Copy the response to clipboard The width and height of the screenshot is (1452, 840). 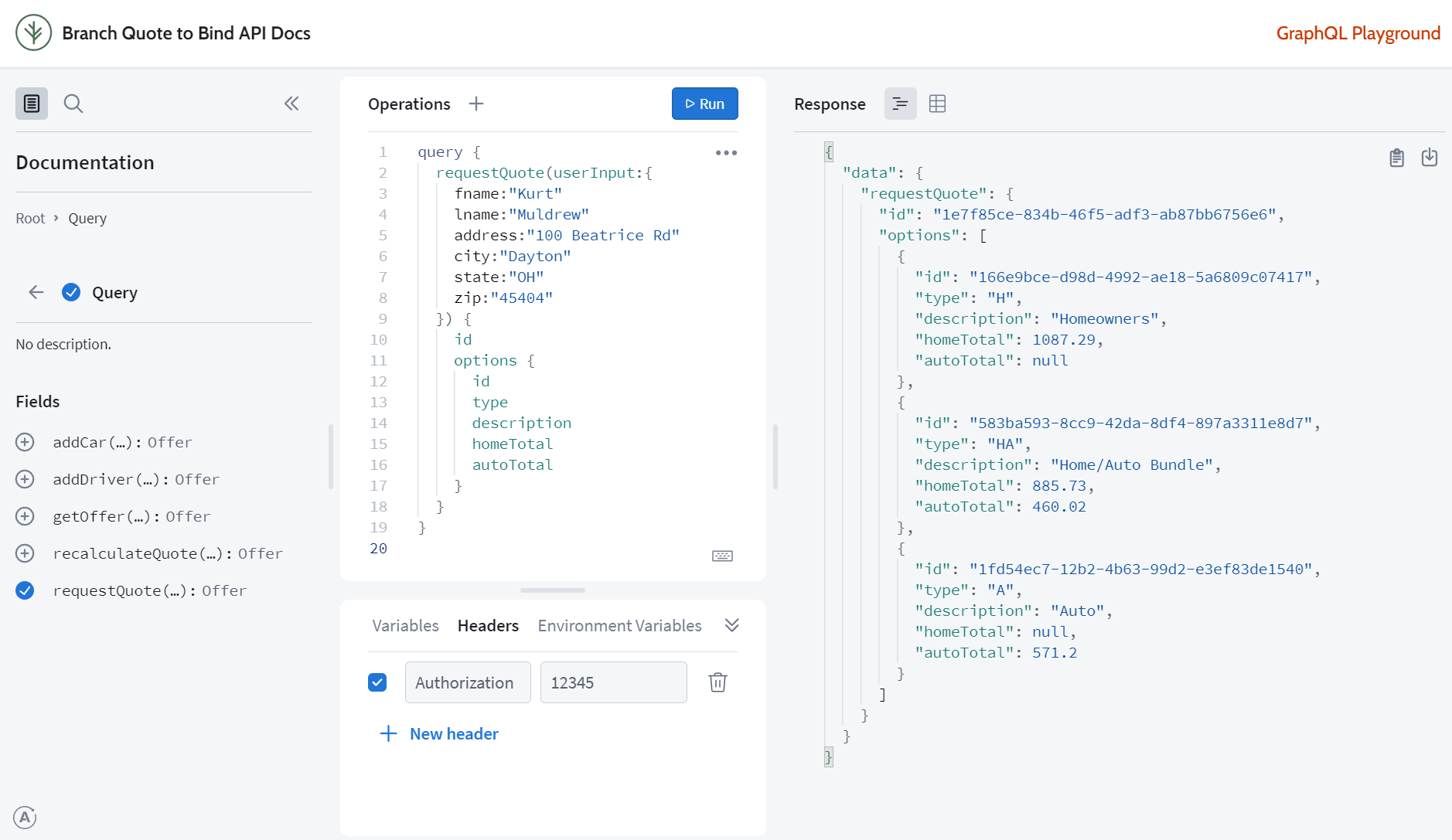click(1396, 158)
